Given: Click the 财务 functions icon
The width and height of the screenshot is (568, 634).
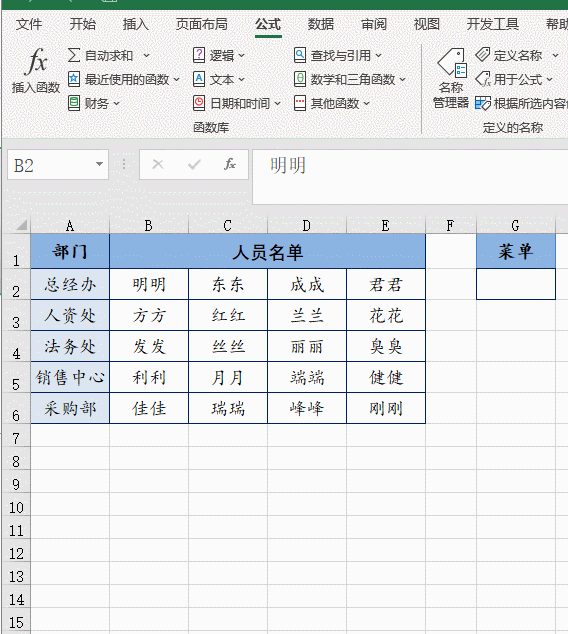Looking at the screenshot, I should click(74, 103).
